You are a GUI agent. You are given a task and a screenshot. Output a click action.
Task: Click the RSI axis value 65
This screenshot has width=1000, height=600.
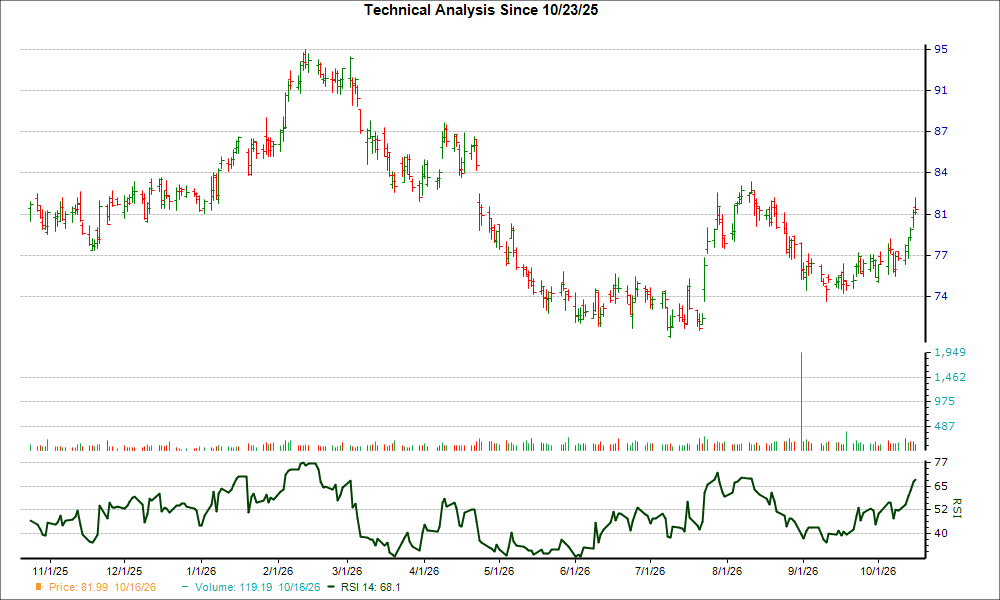[941, 486]
